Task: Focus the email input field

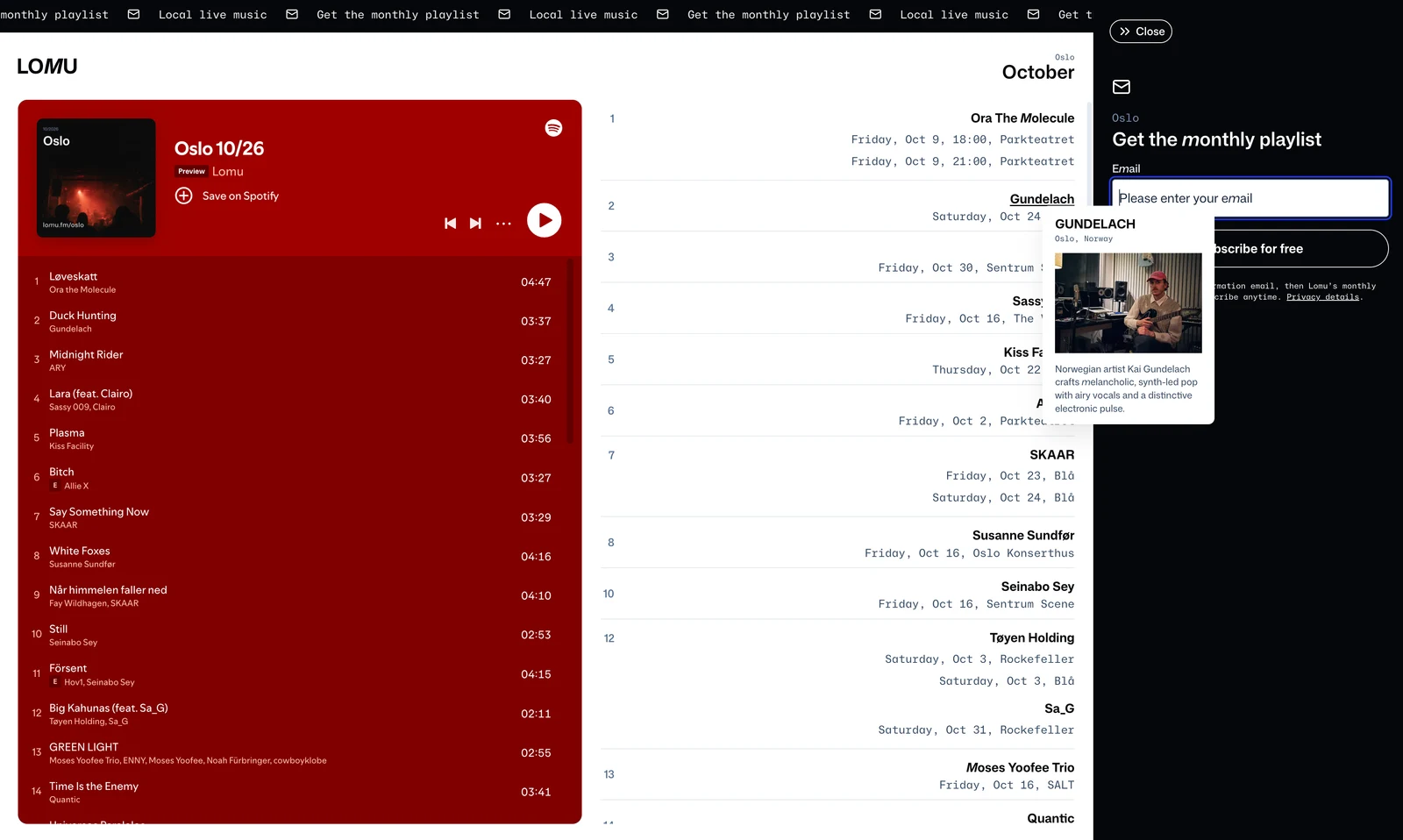Action: [1250, 198]
